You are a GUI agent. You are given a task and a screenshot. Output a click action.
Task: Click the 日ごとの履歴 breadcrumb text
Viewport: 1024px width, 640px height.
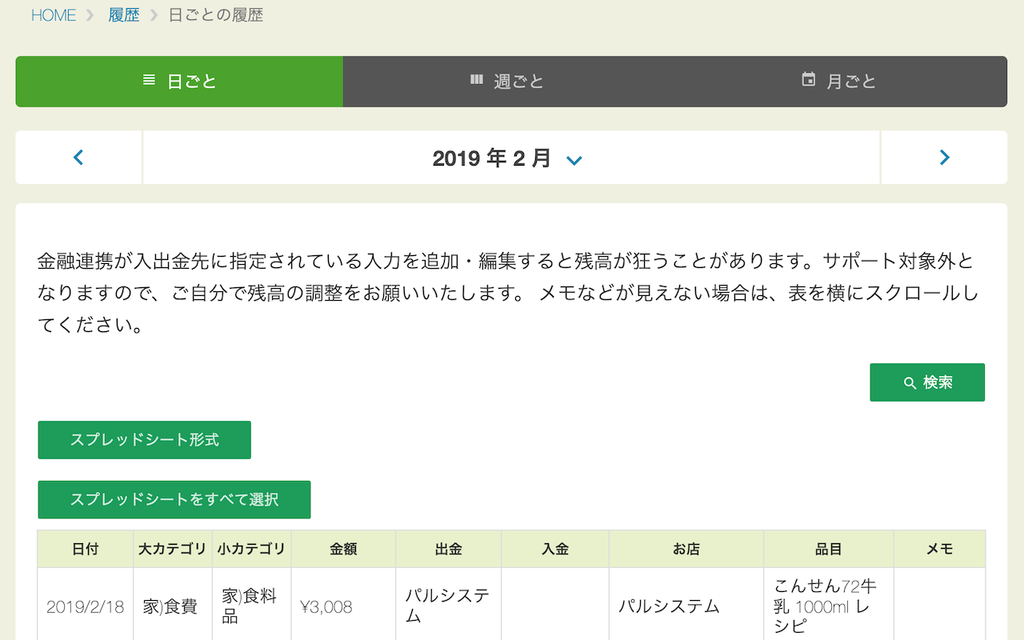coord(216,15)
